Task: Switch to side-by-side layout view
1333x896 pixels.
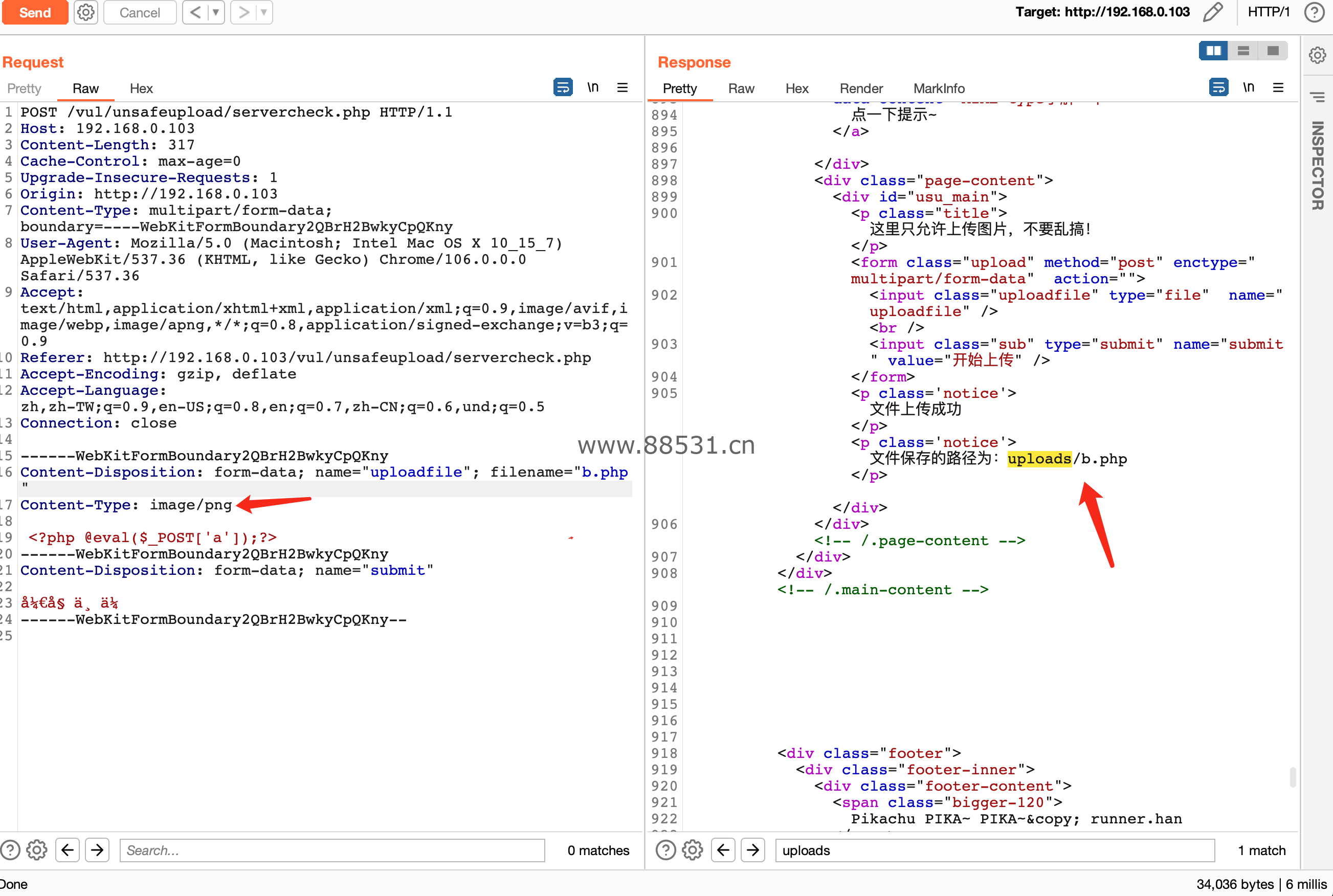Action: pyautogui.click(x=1214, y=51)
